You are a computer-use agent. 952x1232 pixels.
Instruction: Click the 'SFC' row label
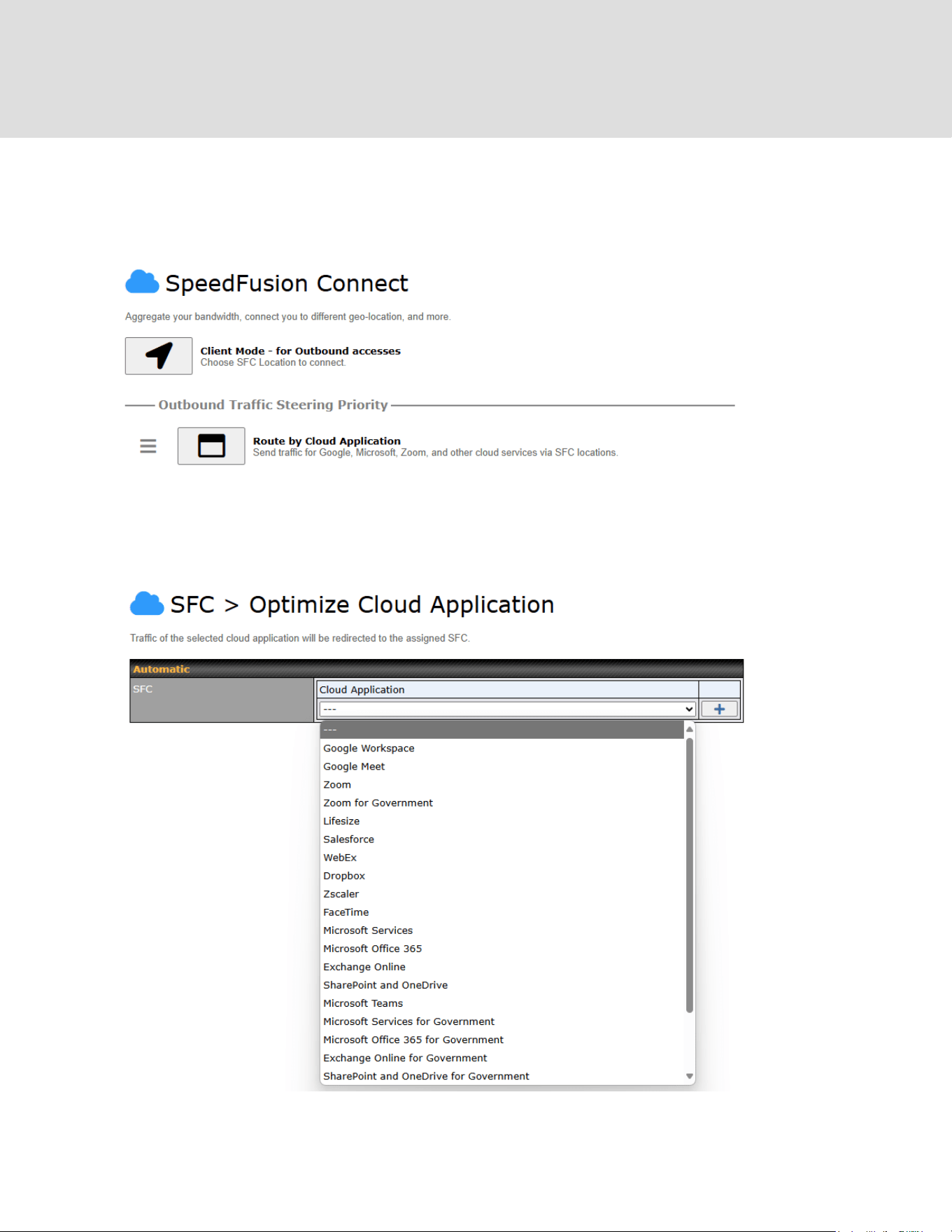click(143, 688)
